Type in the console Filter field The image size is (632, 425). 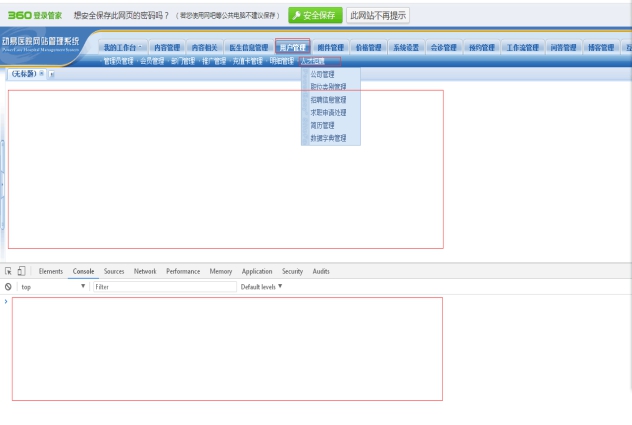point(160,287)
